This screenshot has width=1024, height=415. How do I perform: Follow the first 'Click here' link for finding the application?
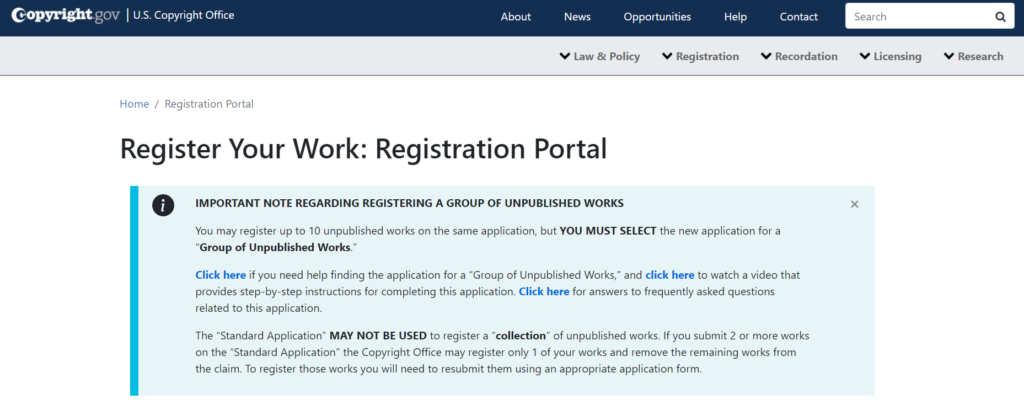221,275
